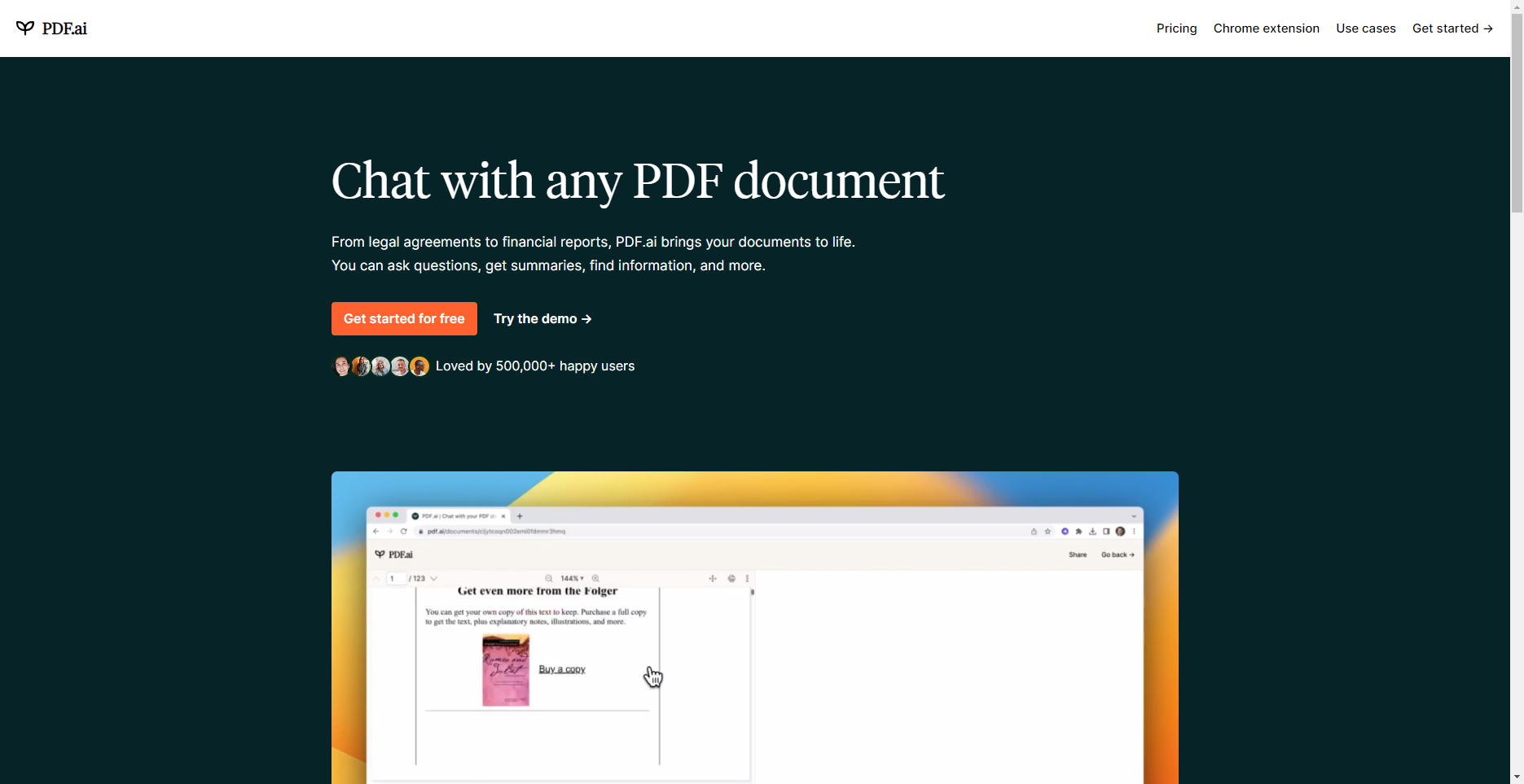Click the tab-strip chevron in the demo browser
The image size is (1524, 784).
(x=1134, y=516)
